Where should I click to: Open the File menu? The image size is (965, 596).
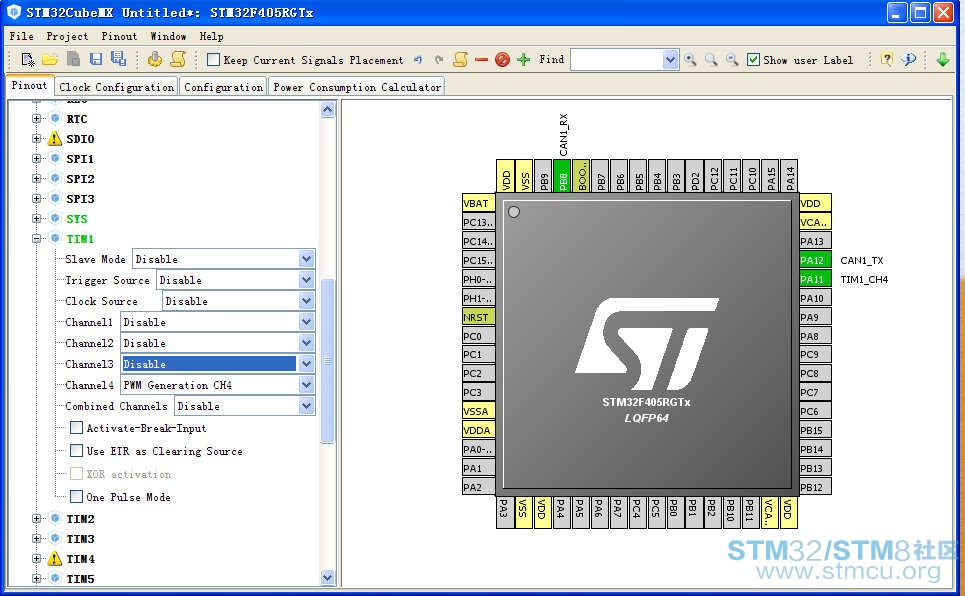coord(22,36)
